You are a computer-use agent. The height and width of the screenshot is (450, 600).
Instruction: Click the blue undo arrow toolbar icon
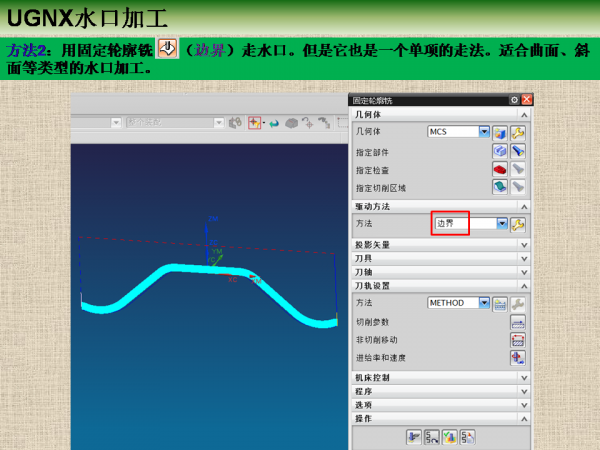(x=274, y=124)
